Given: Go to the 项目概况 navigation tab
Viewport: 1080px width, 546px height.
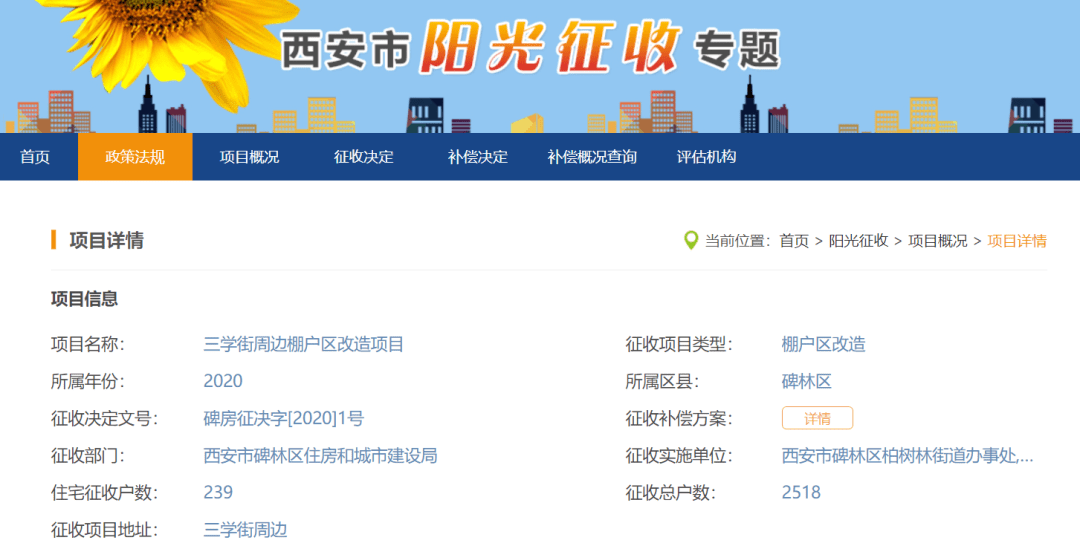Looking at the screenshot, I should (x=249, y=157).
